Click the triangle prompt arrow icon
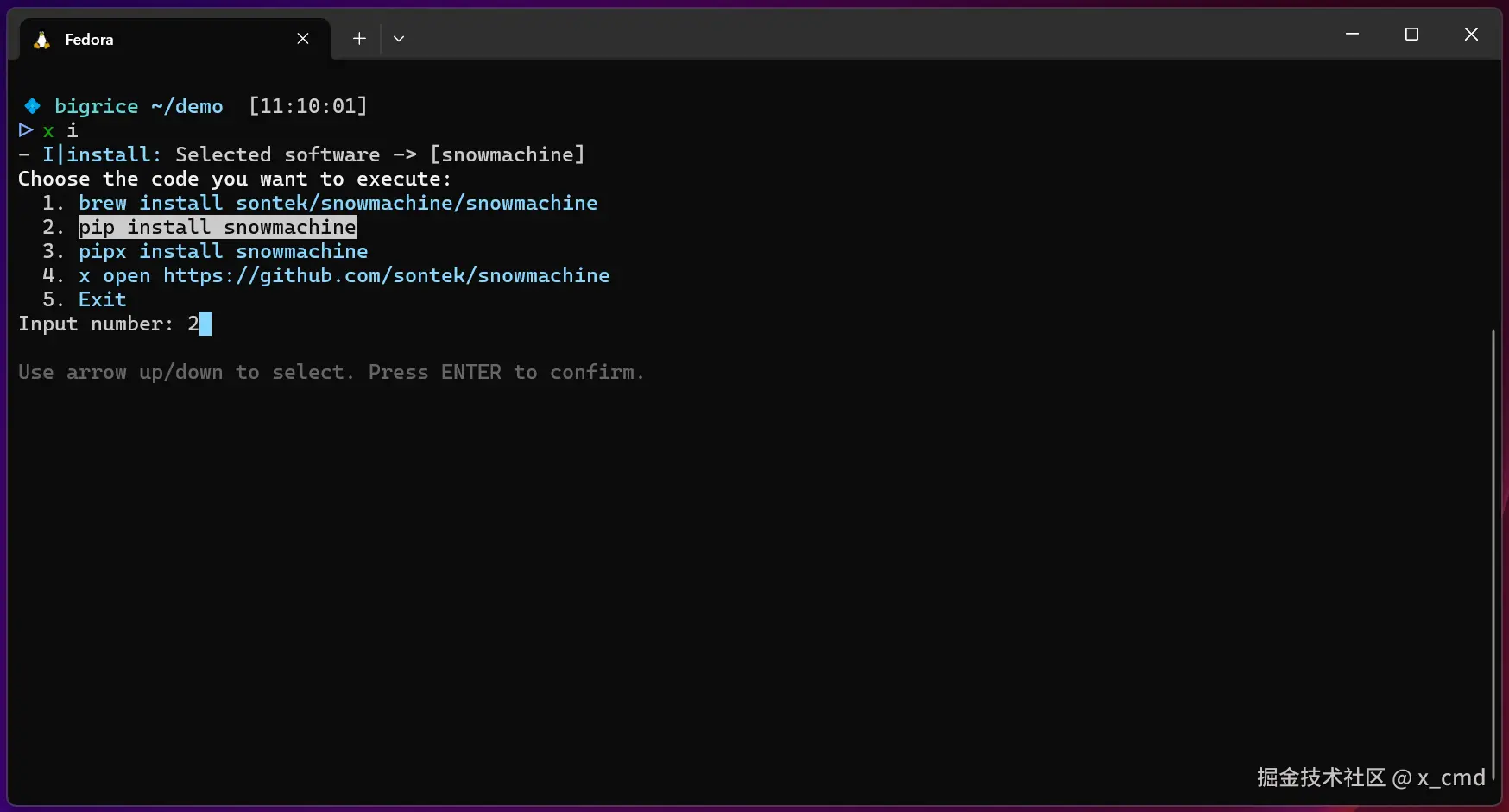 click(x=26, y=130)
